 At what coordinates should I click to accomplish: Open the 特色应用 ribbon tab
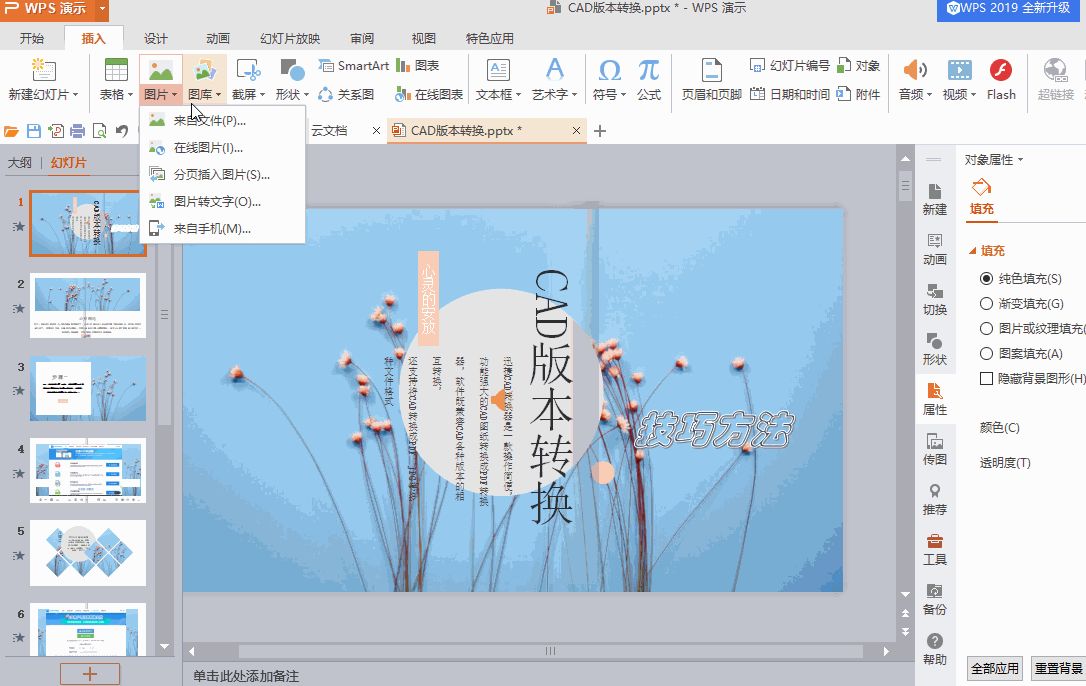490,38
